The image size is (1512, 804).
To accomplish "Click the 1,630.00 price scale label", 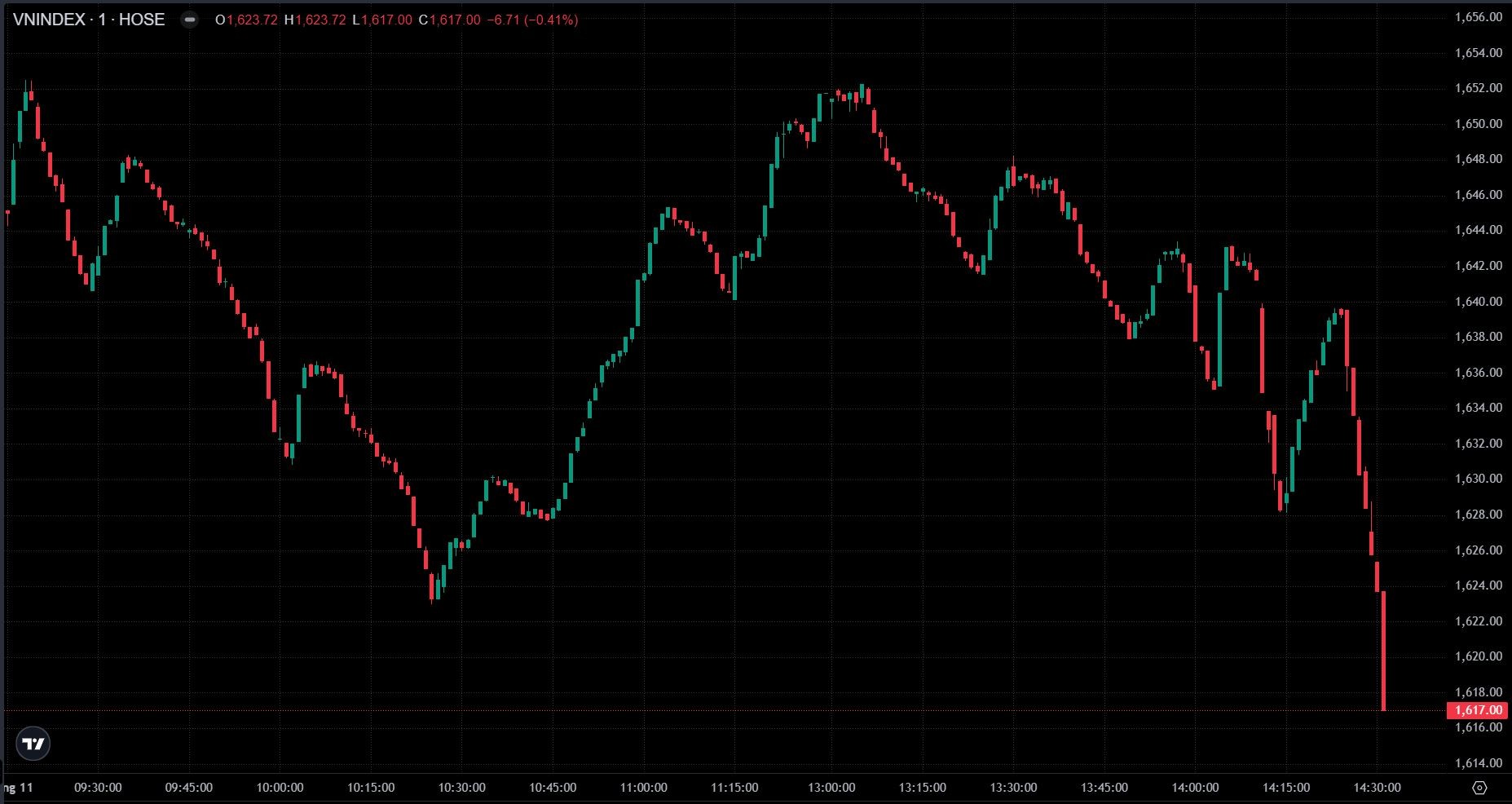I will point(1478,479).
